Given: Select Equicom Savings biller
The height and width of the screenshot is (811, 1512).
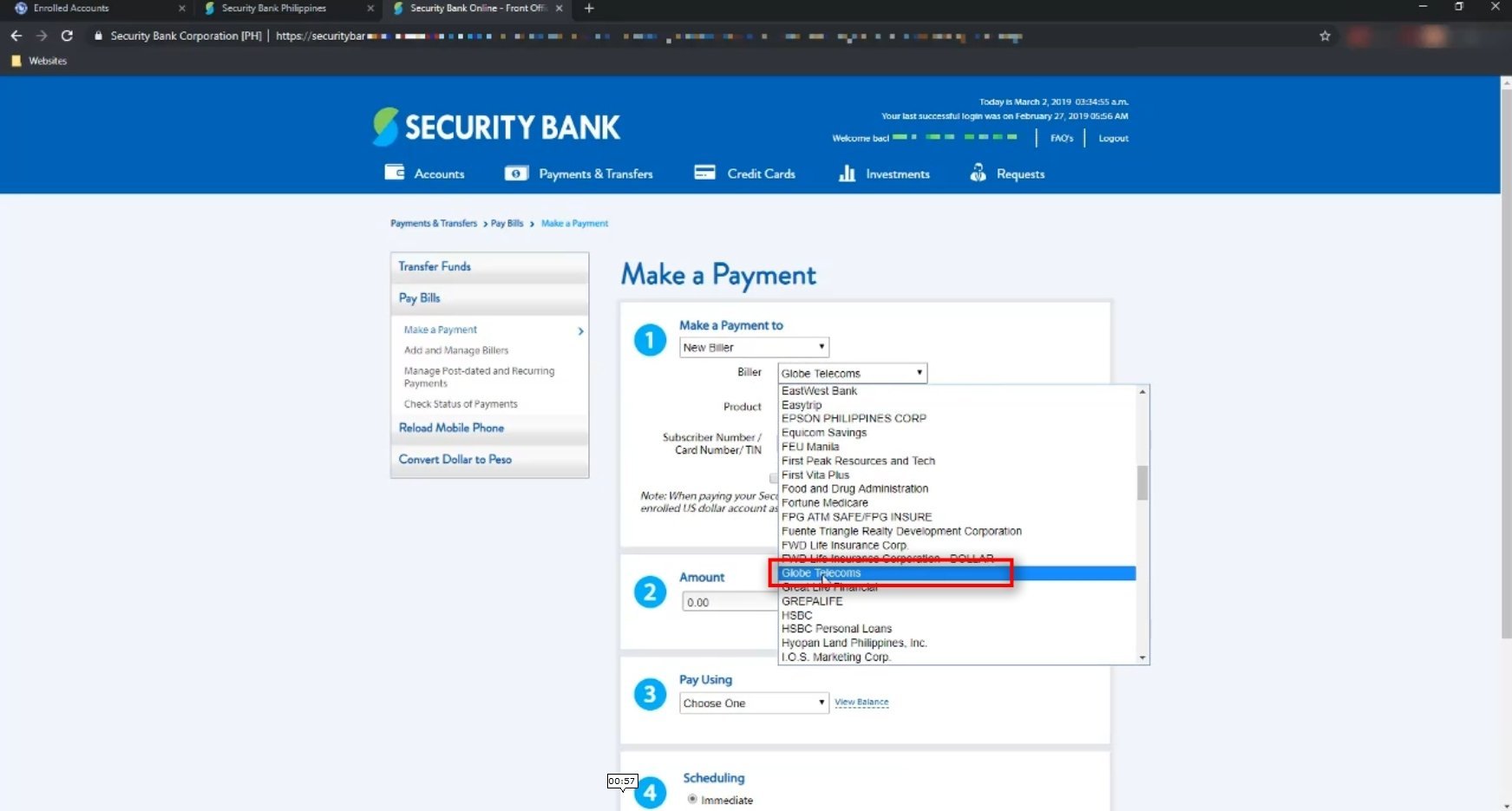Looking at the screenshot, I should tap(957, 433).
